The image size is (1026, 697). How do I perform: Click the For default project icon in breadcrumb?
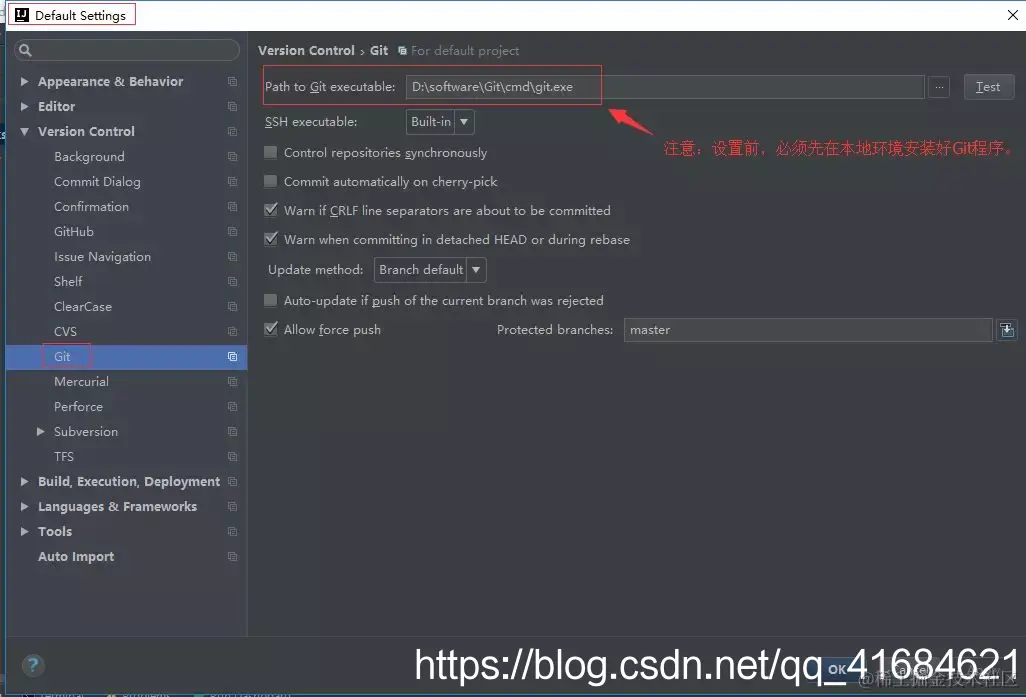click(x=402, y=50)
